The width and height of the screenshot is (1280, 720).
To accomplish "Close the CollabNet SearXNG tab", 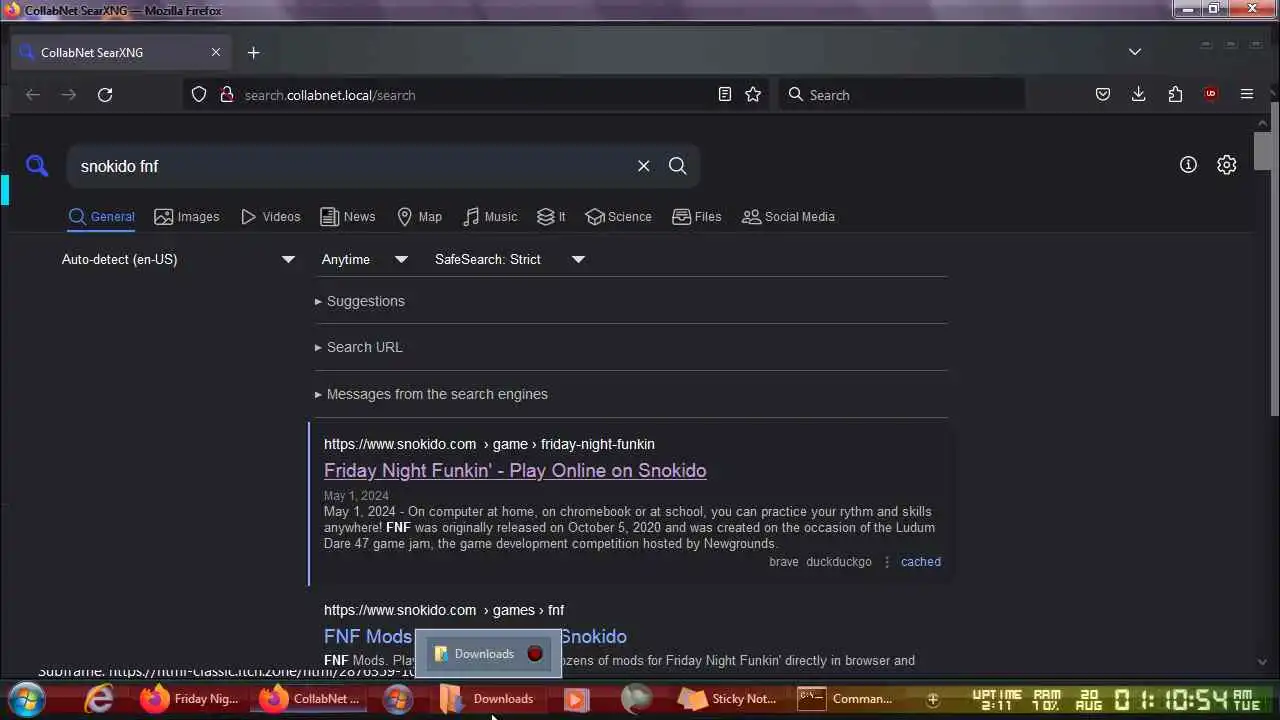I will click(216, 52).
